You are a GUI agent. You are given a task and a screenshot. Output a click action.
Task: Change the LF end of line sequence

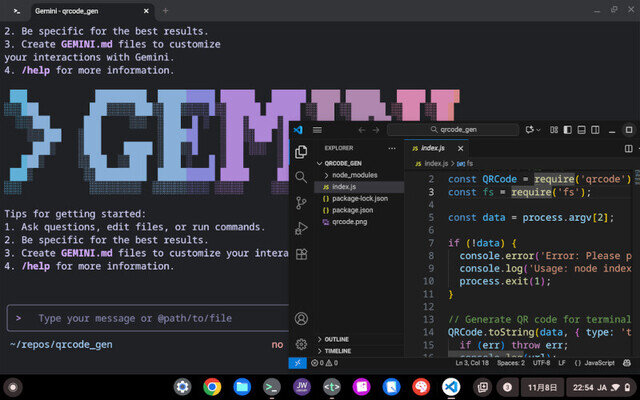point(562,363)
